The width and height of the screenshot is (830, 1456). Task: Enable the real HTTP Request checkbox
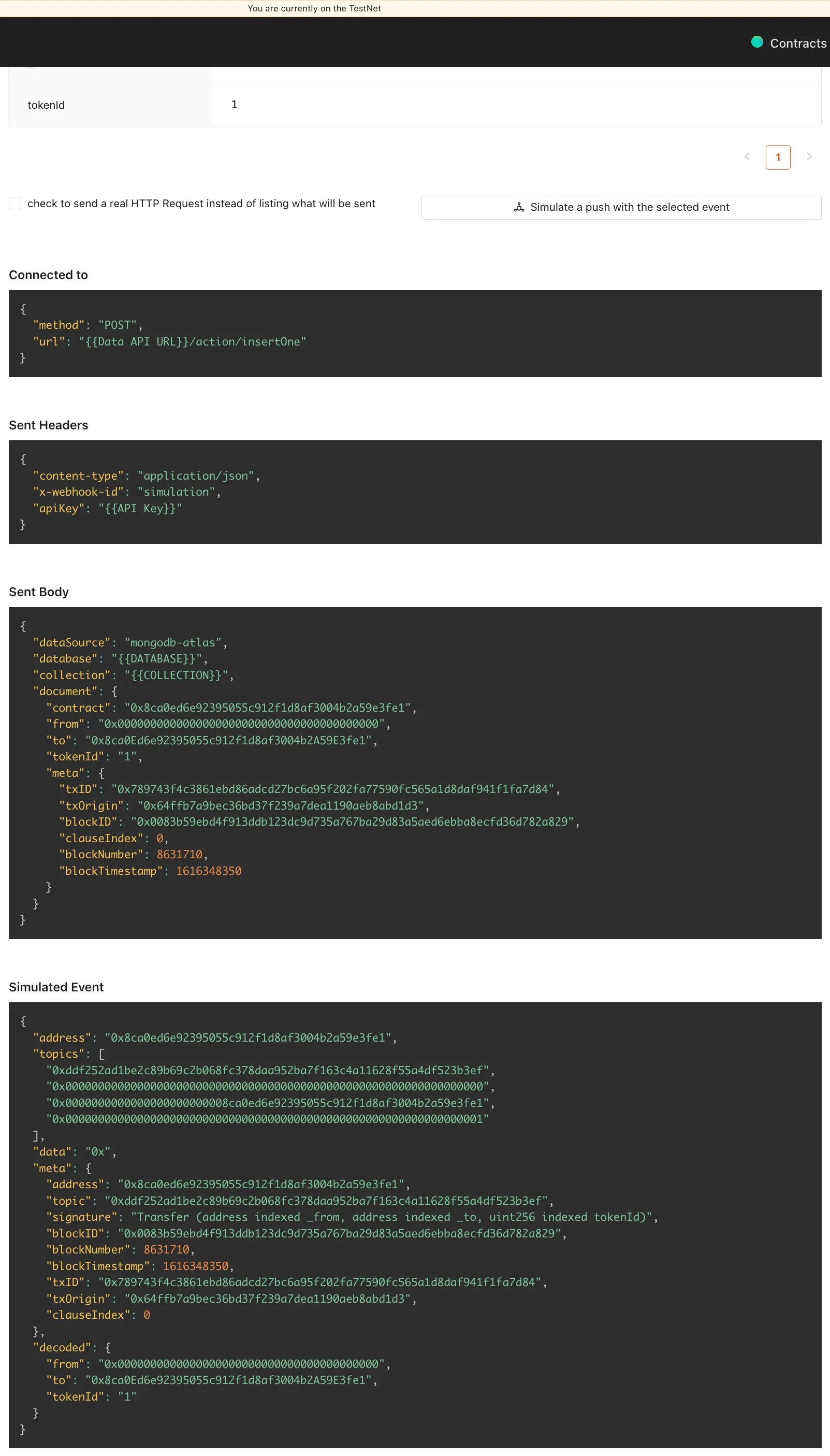(x=16, y=204)
